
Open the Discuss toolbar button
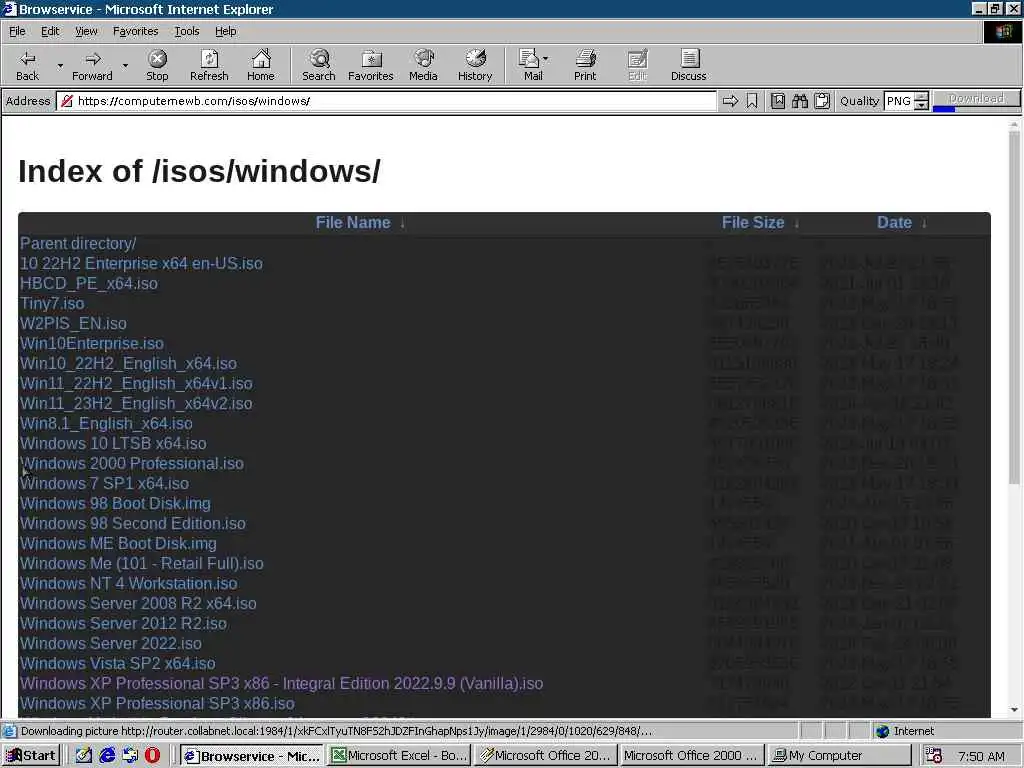[x=688, y=65]
